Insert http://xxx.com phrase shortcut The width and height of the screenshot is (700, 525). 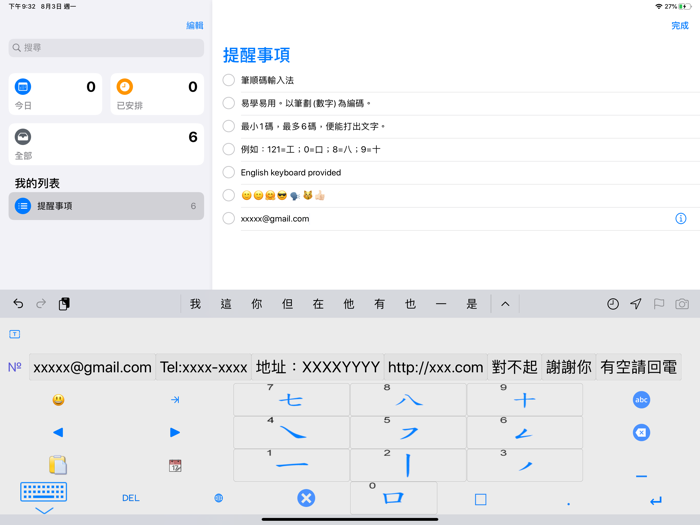(x=436, y=367)
